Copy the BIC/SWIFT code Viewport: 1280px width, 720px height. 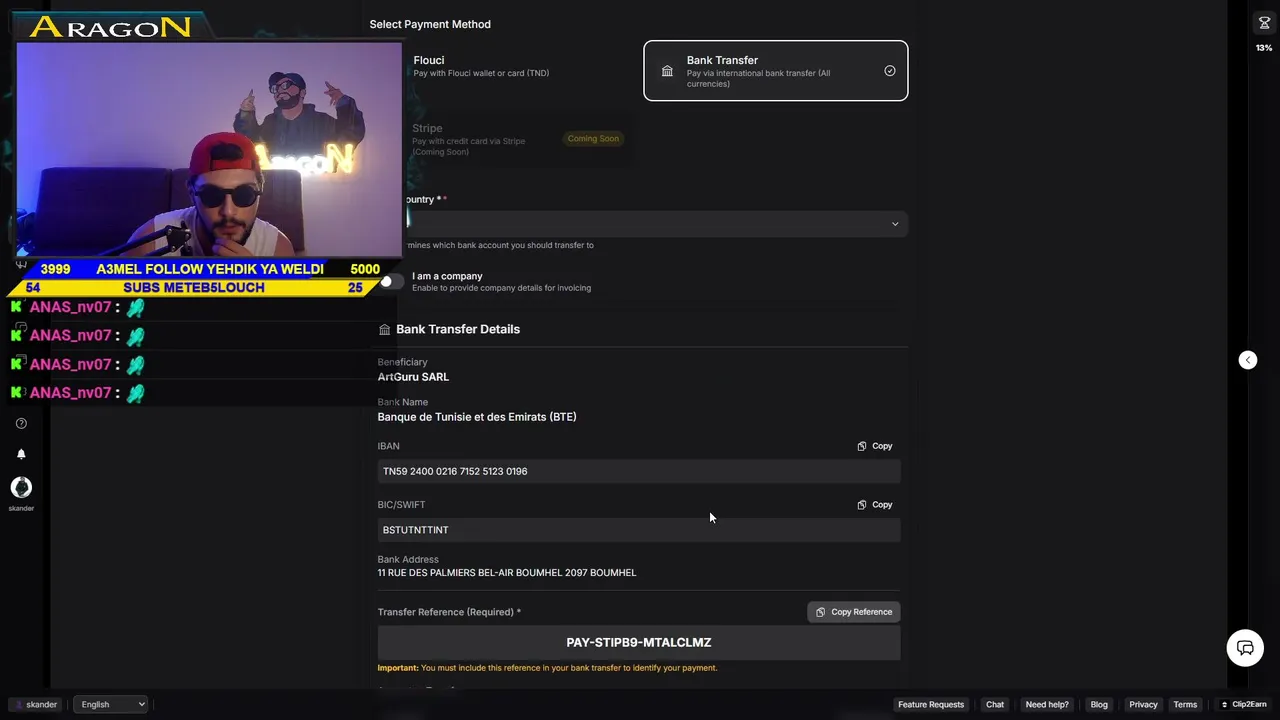[875, 505]
